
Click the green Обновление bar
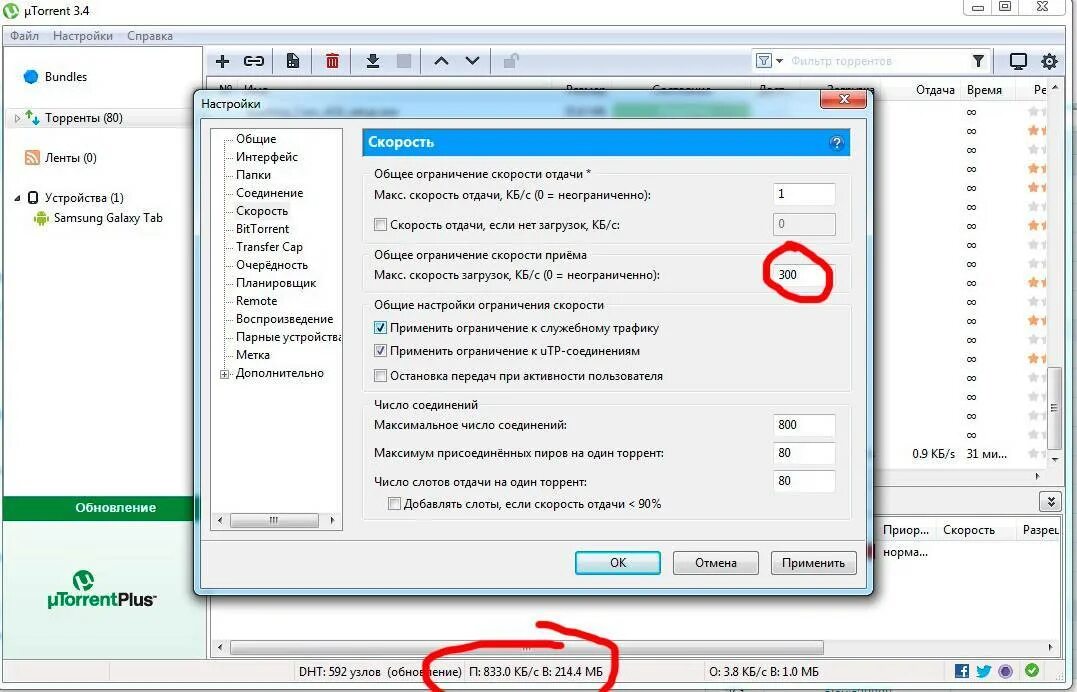click(x=100, y=508)
